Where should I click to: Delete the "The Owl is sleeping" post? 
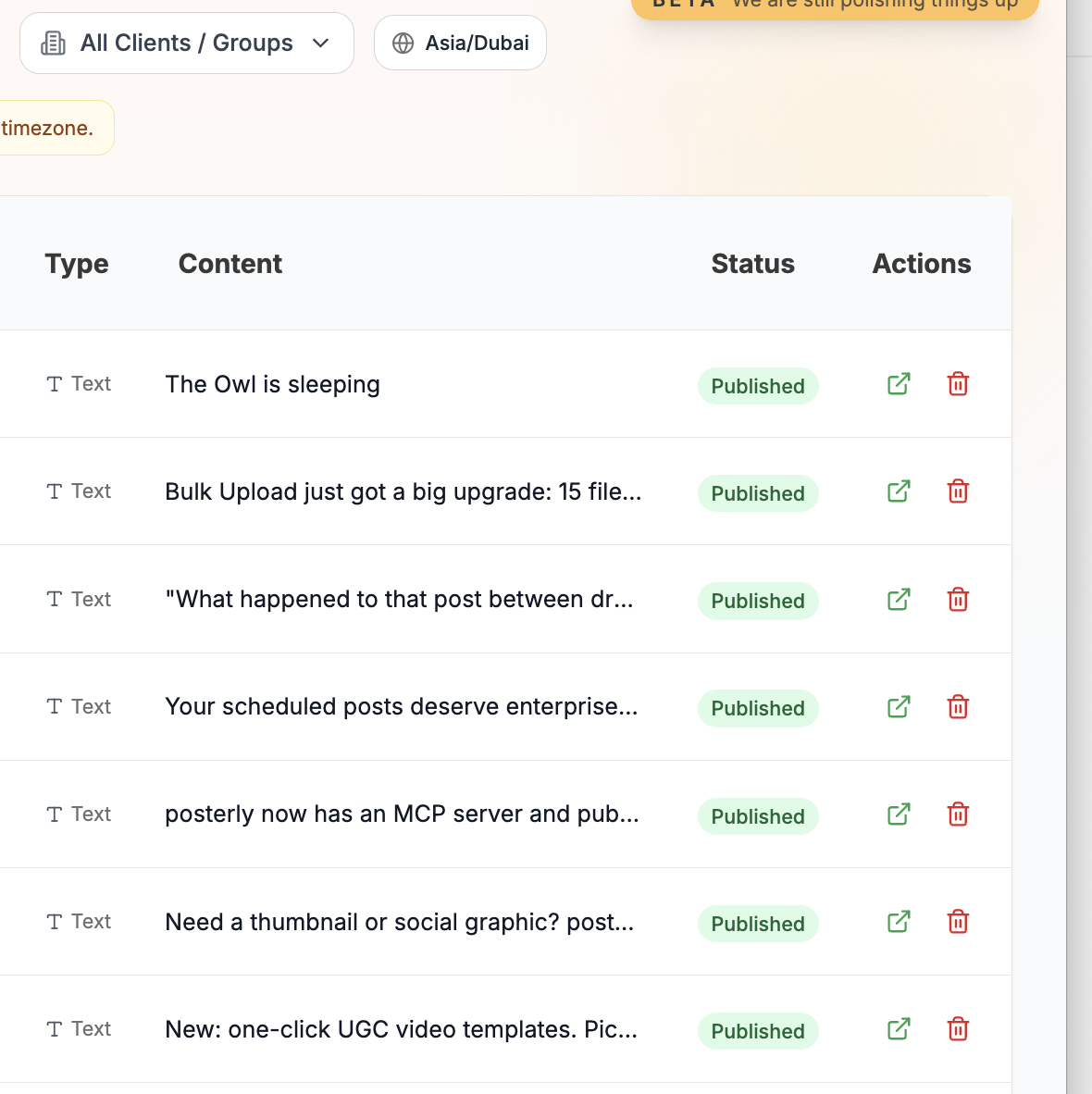pyautogui.click(x=958, y=383)
